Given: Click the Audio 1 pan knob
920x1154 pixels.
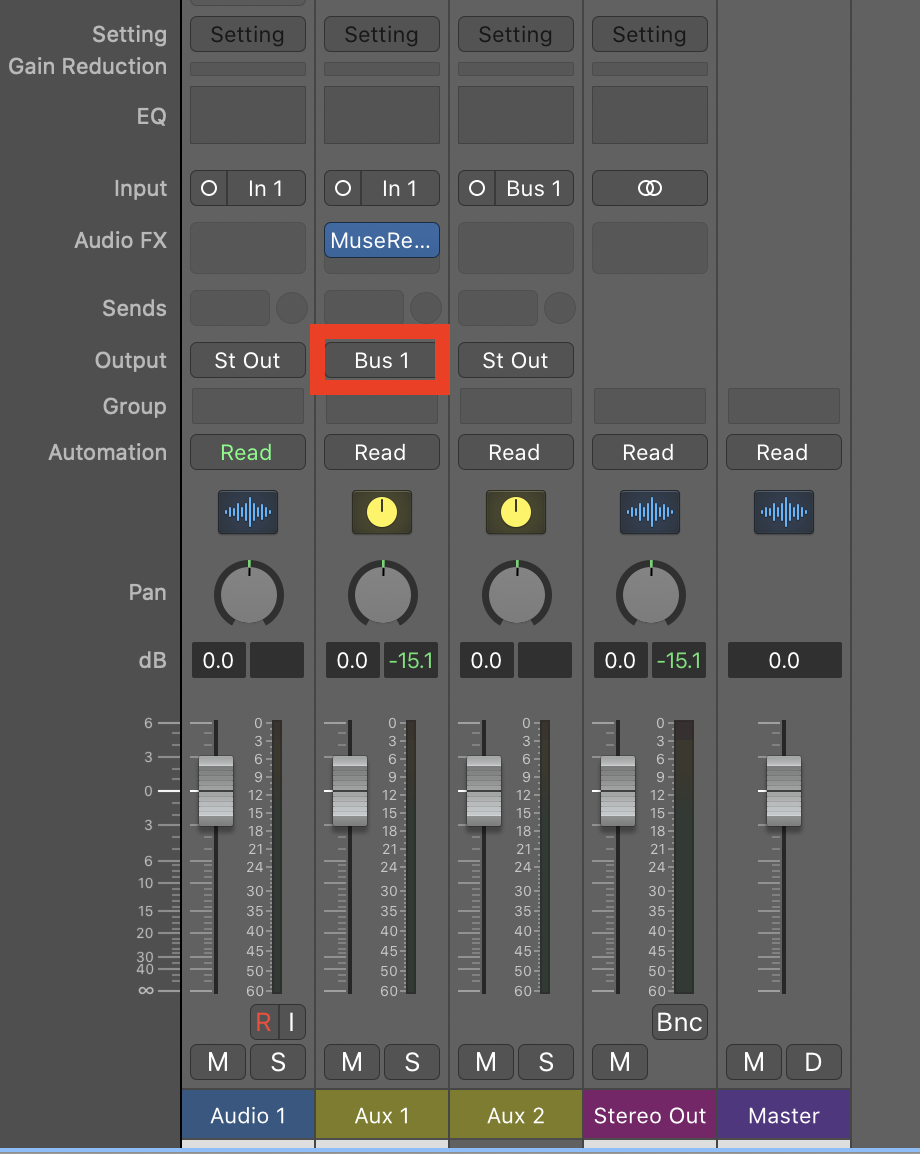Looking at the screenshot, I should point(248,594).
